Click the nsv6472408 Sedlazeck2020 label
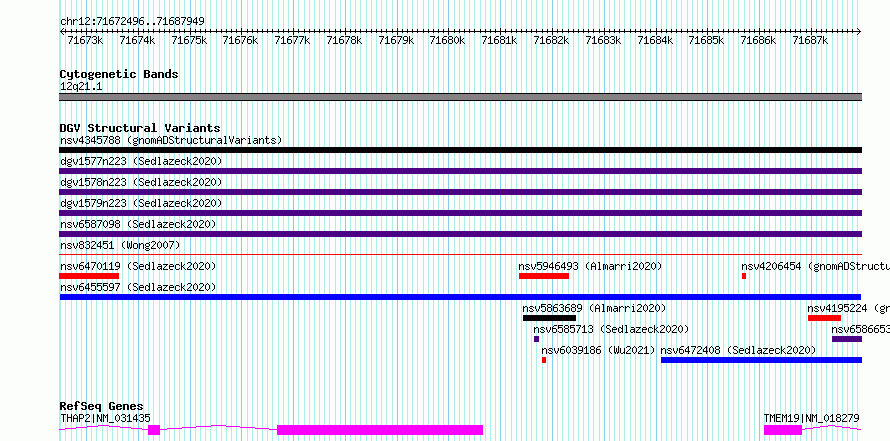890x441 pixels. click(738, 350)
